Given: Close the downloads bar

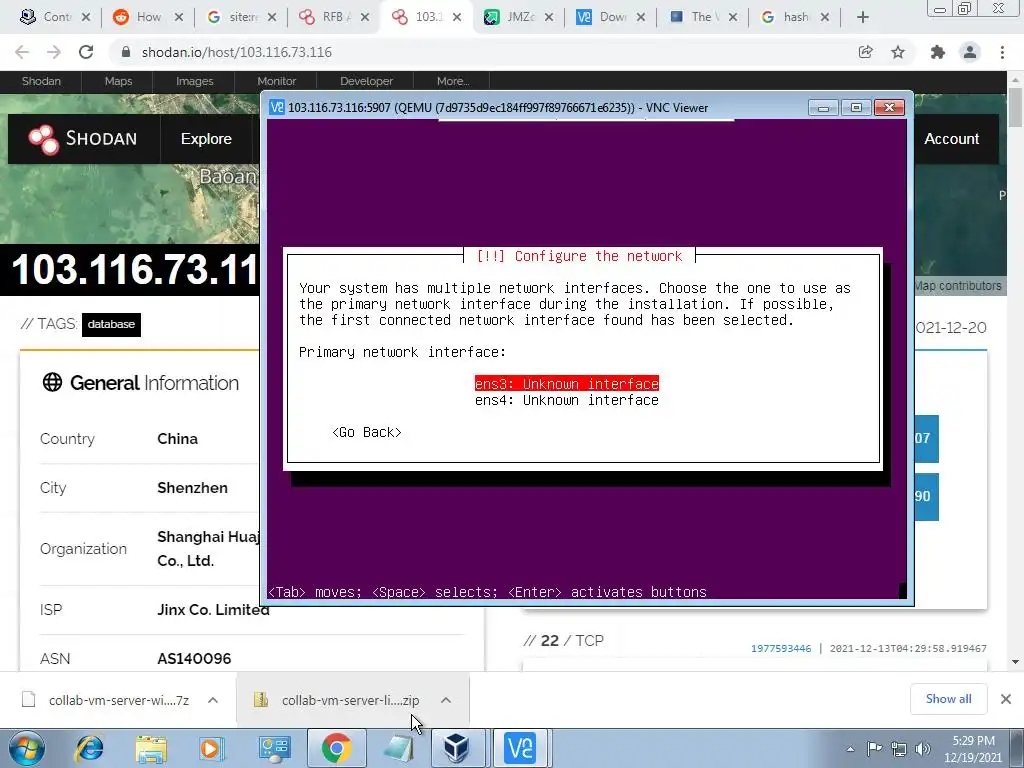Looking at the screenshot, I should (x=1006, y=699).
